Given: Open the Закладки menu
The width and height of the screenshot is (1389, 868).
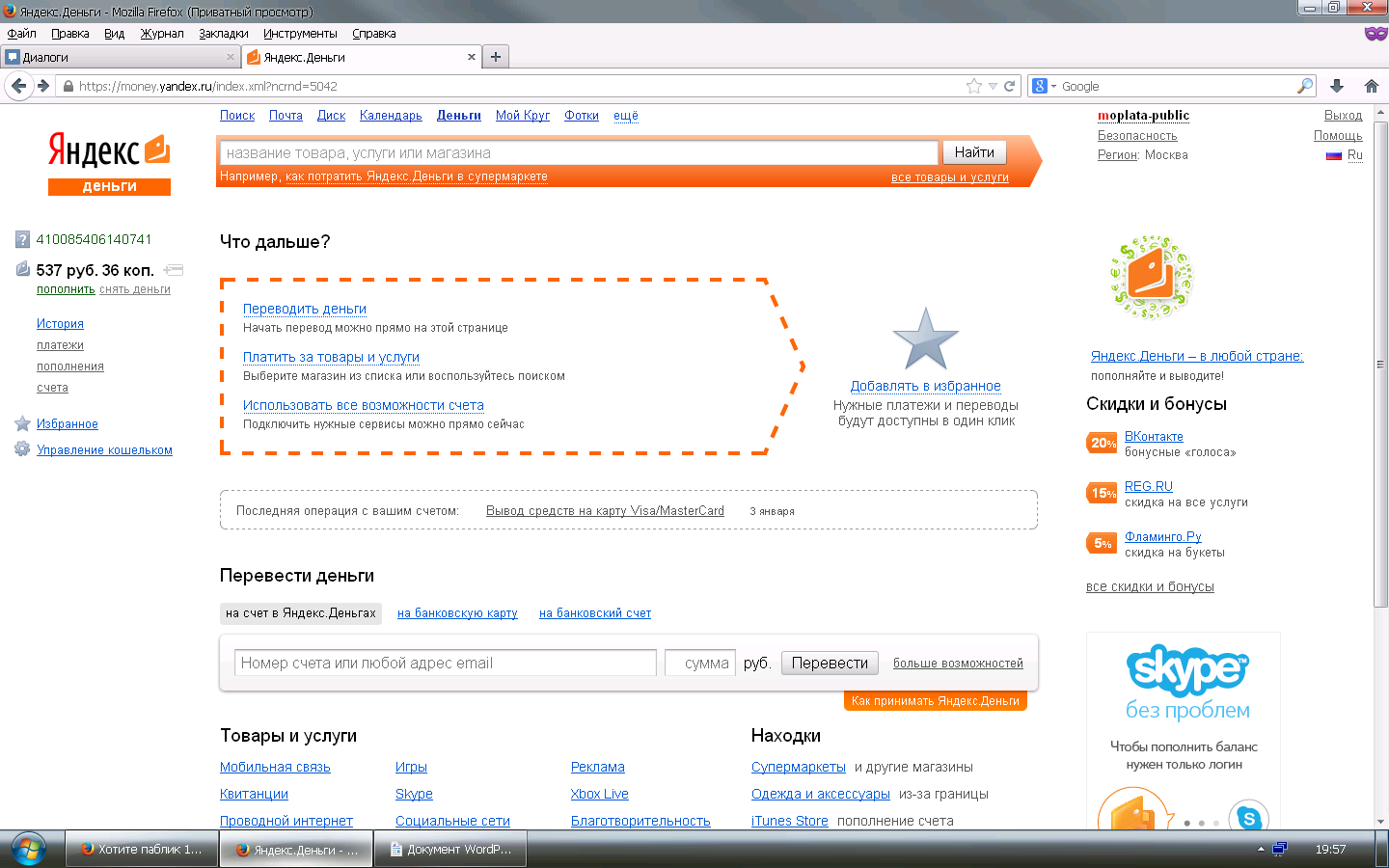Looking at the screenshot, I should click(x=224, y=33).
